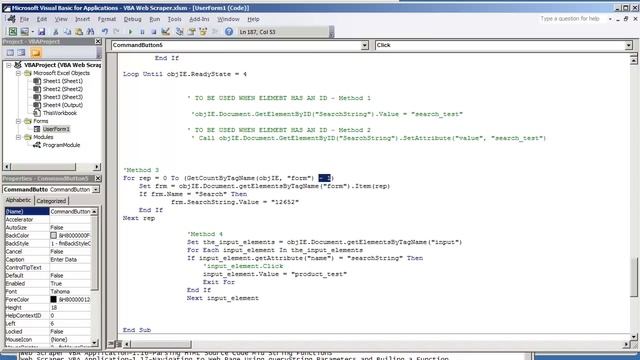Click the Enabled property value True
This screenshot has height=360, width=640.
point(70,283)
